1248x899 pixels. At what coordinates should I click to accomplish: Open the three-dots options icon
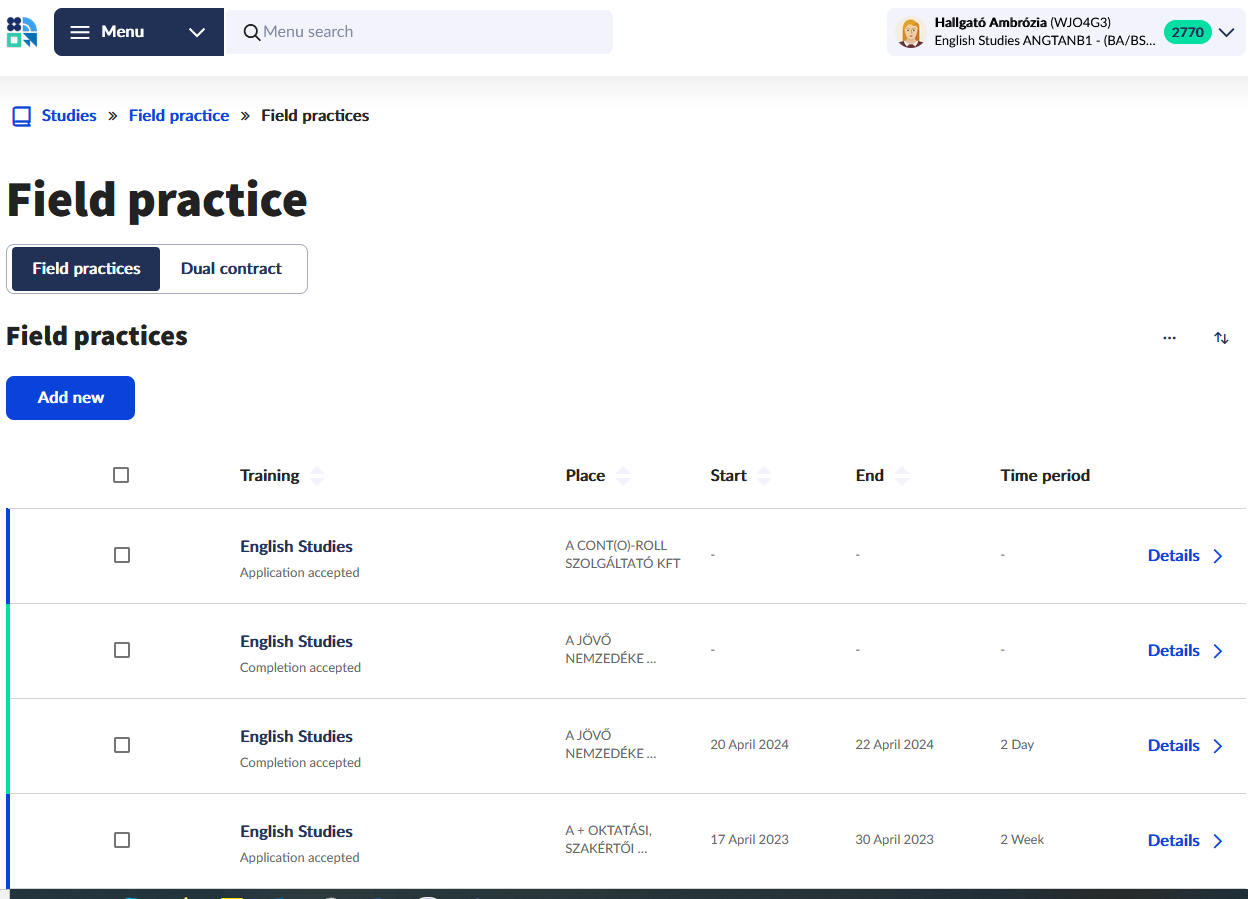[1169, 338]
